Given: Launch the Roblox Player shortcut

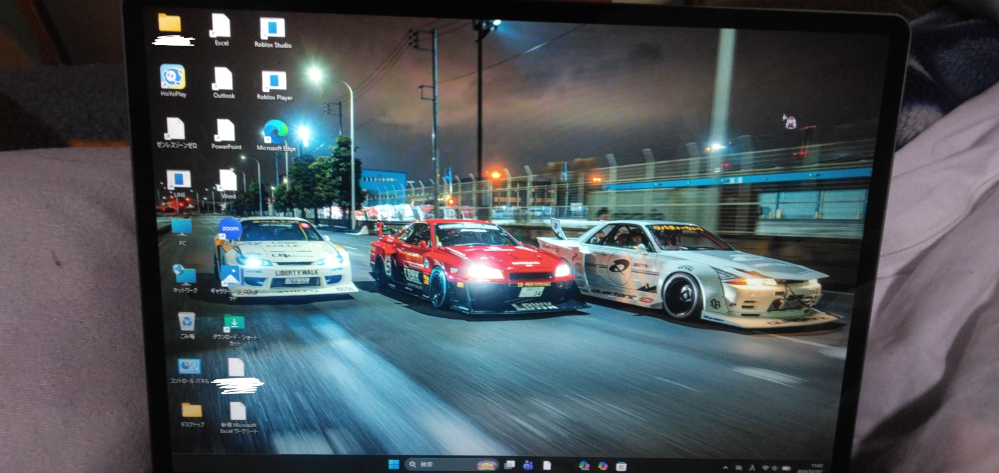Looking at the screenshot, I should pos(274,85).
